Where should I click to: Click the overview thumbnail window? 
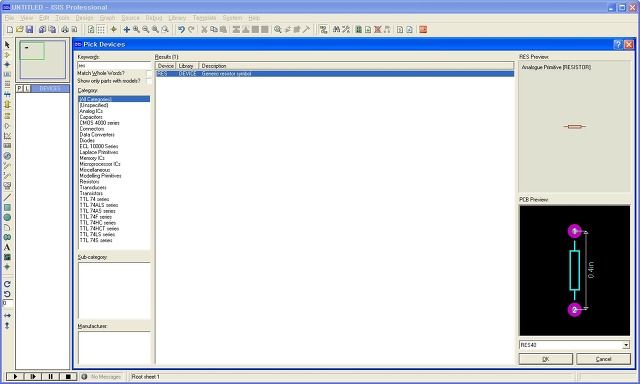(x=42, y=60)
